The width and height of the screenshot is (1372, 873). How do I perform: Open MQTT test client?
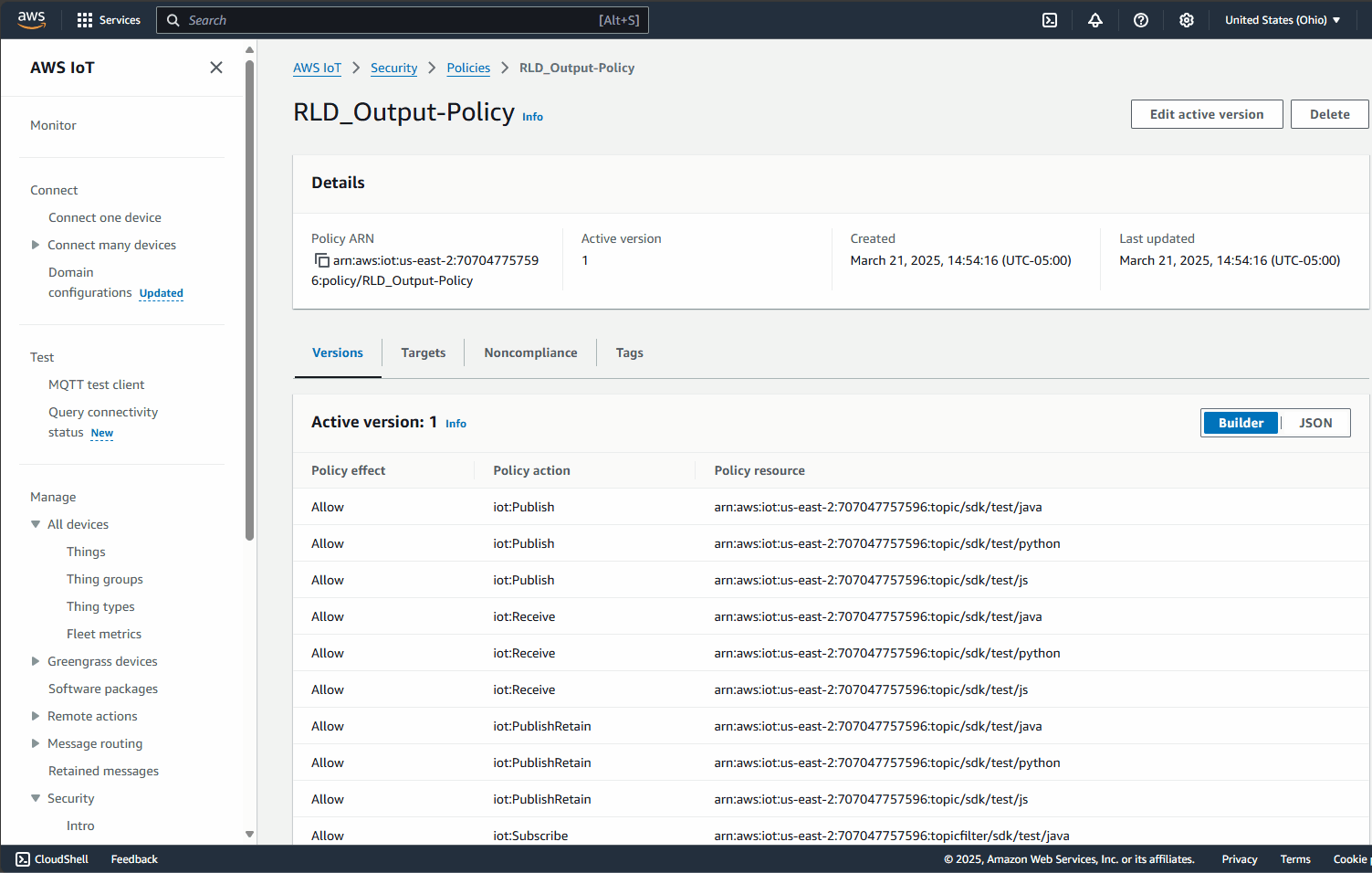[x=97, y=384]
